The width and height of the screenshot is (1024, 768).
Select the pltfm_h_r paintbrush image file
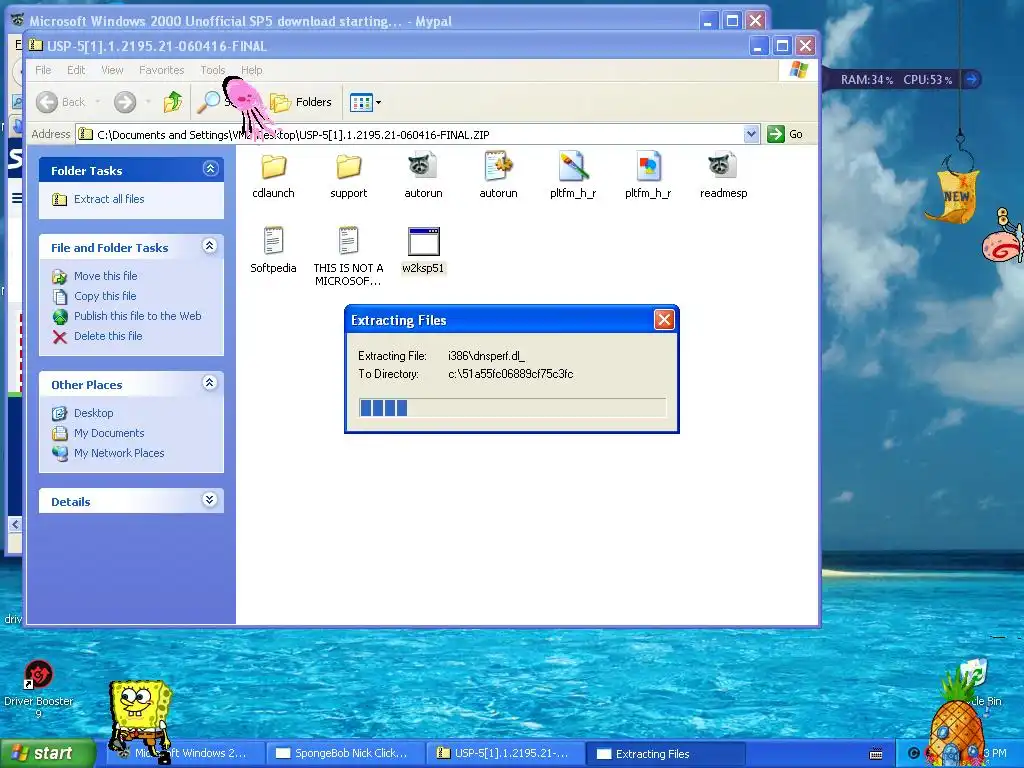point(573,174)
